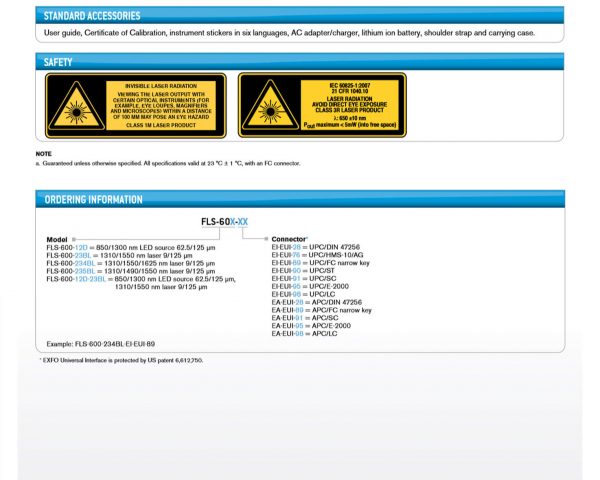600x480 pixels.
Task: Click the 'Connector' column label
Action: [x=289, y=239]
